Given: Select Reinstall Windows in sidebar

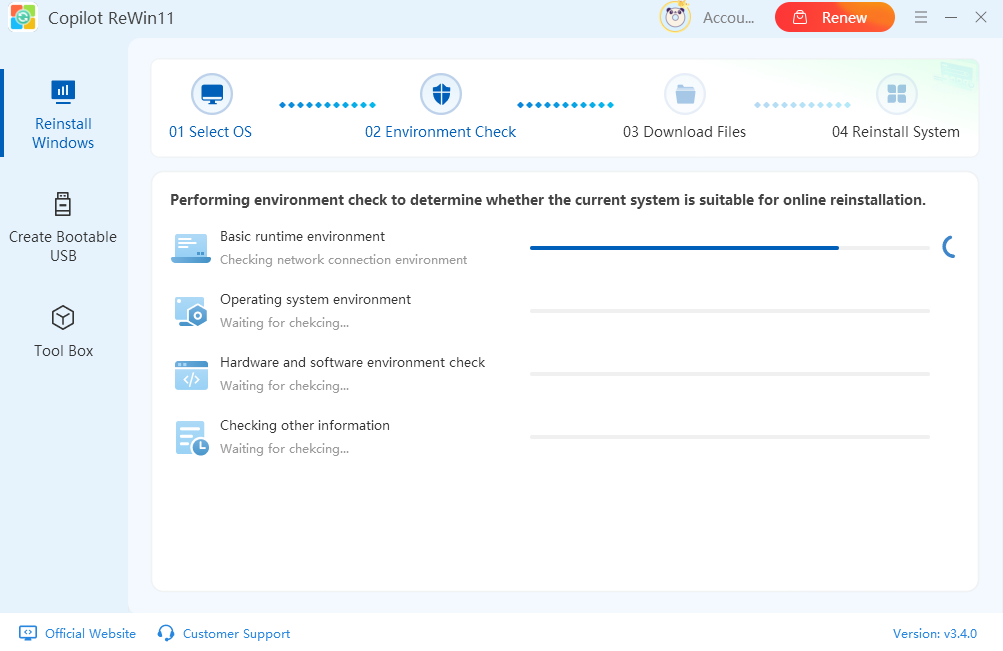Looking at the screenshot, I should click(x=63, y=115).
